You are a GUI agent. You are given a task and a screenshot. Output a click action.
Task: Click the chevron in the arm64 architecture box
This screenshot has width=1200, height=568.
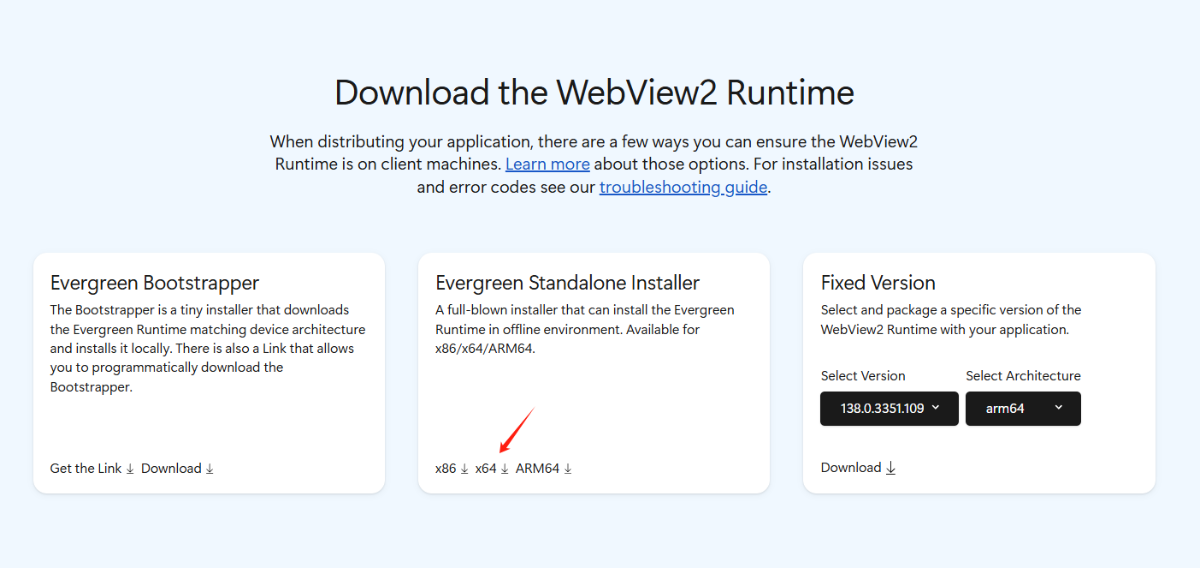(x=1059, y=407)
